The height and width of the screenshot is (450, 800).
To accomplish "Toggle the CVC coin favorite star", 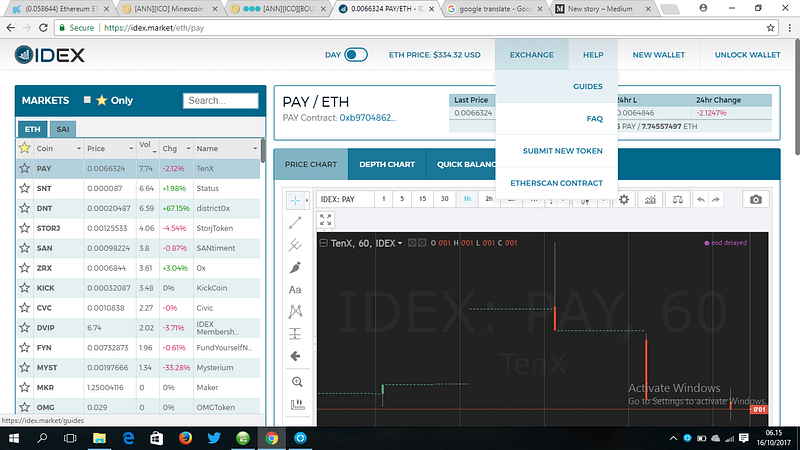I will pyautogui.click(x=24, y=308).
